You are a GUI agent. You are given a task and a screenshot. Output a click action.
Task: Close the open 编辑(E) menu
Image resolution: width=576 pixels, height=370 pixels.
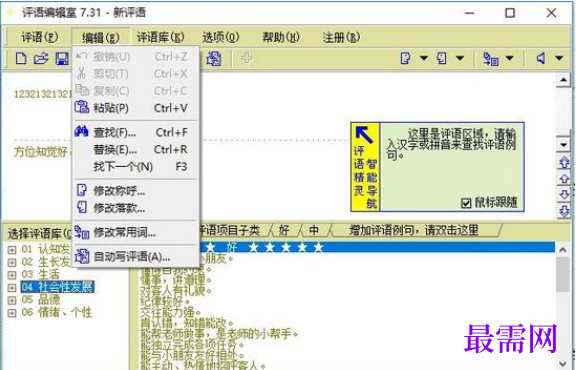click(101, 37)
